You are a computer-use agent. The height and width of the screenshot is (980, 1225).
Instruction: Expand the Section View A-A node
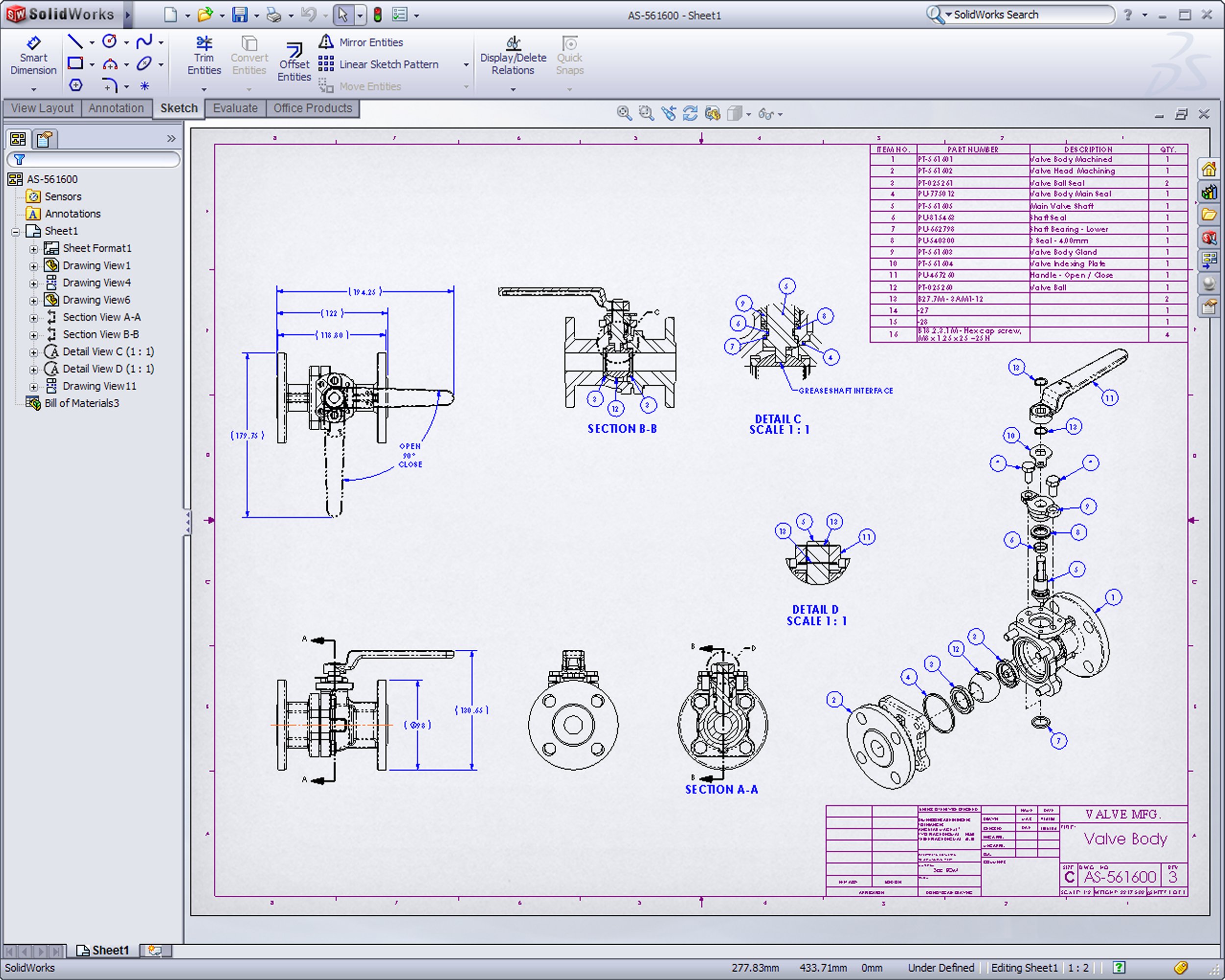[33, 318]
